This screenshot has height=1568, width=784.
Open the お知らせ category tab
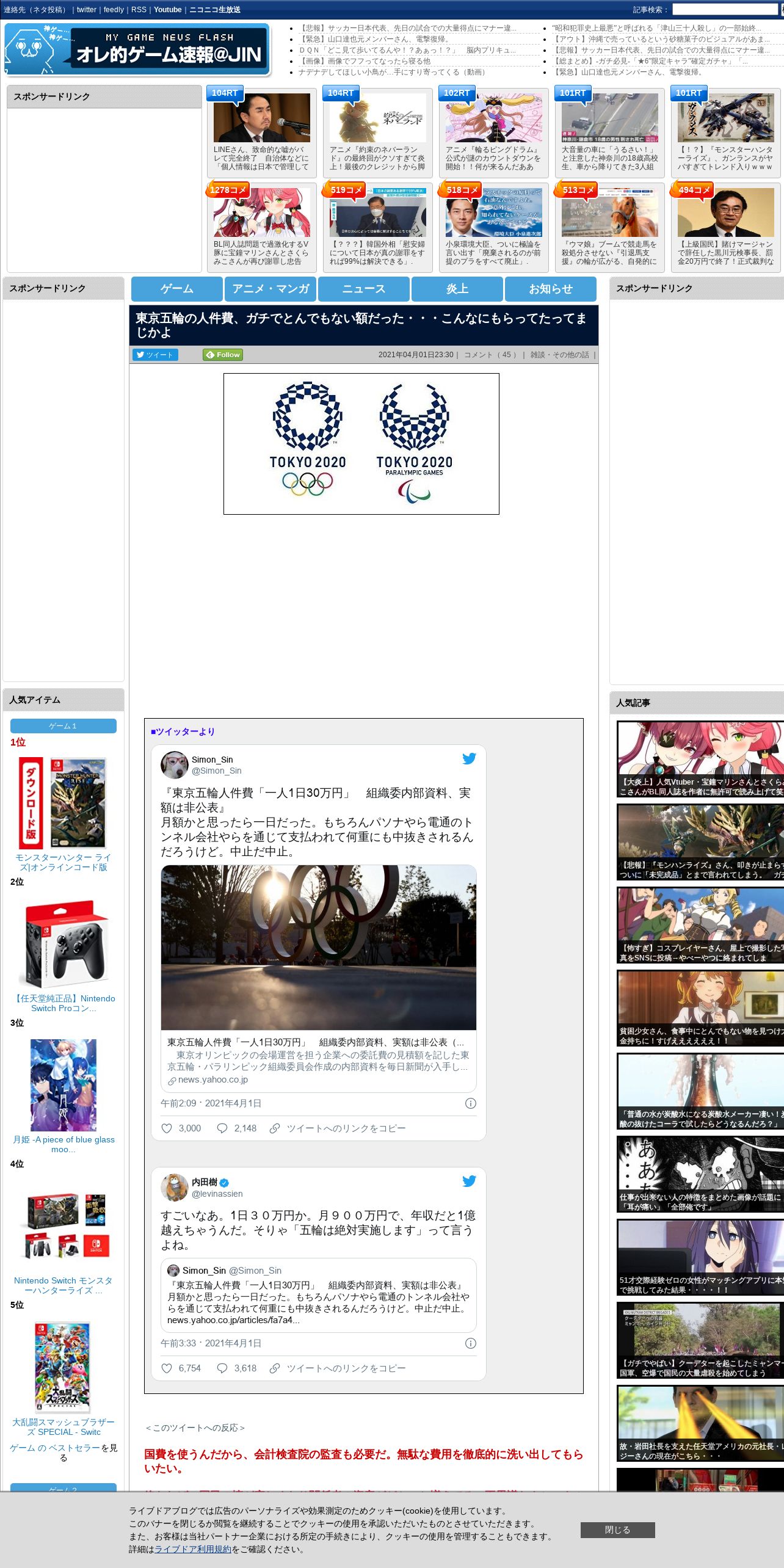coord(551,289)
